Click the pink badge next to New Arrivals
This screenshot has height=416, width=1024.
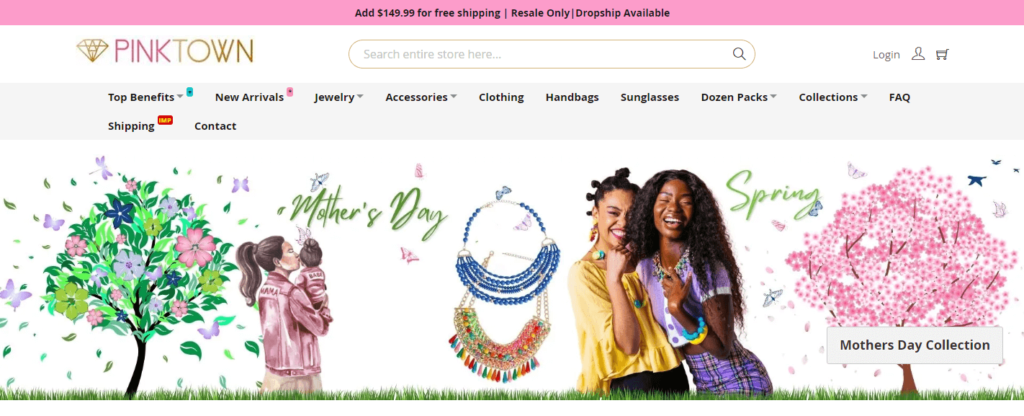click(289, 91)
